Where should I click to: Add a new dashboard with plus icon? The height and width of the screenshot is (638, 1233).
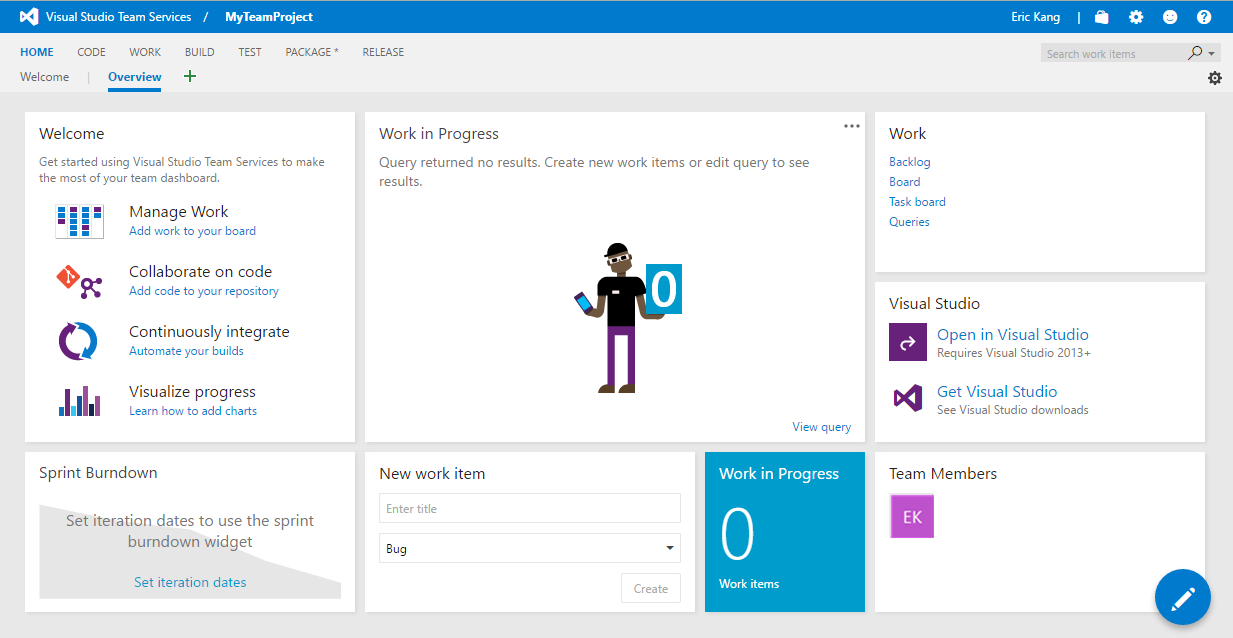pyautogui.click(x=190, y=77)
